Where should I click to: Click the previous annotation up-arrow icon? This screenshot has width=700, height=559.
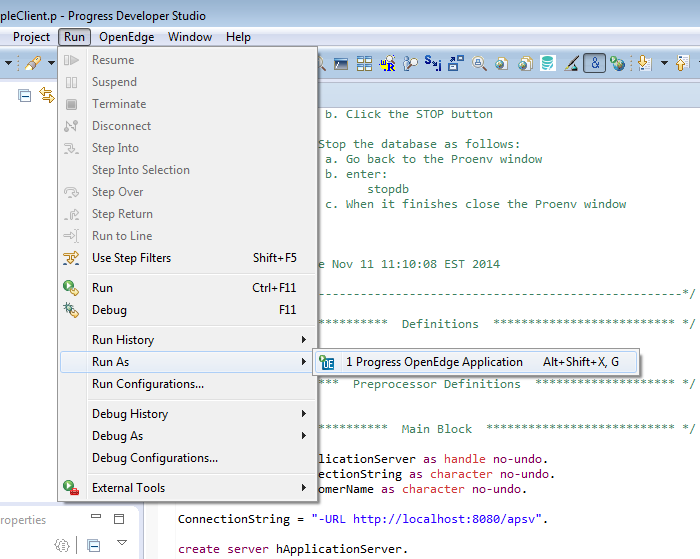683,63
